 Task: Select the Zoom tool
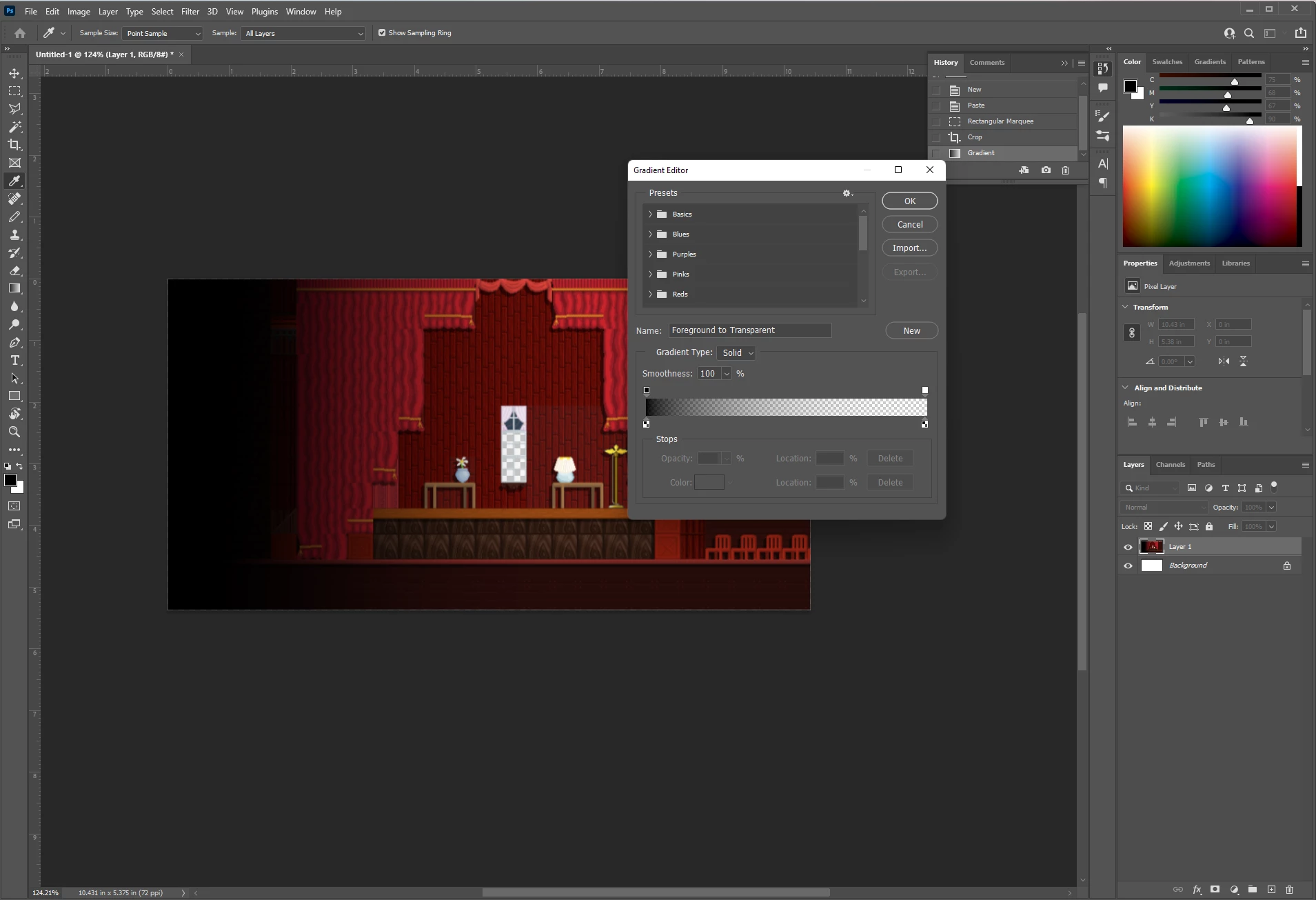tap(14, 432)
